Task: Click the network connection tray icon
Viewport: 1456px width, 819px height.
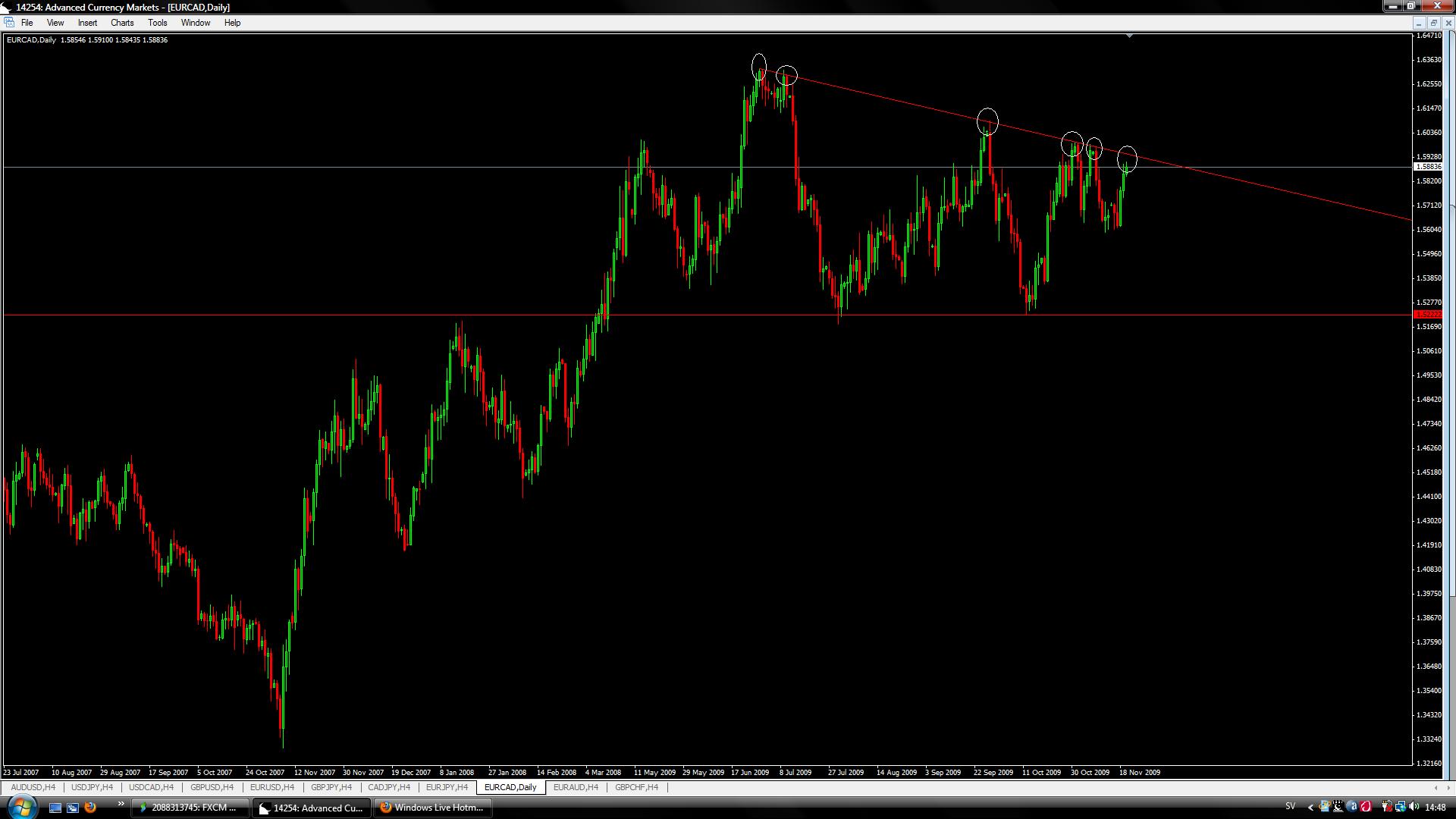Action: coord(1400,807)
